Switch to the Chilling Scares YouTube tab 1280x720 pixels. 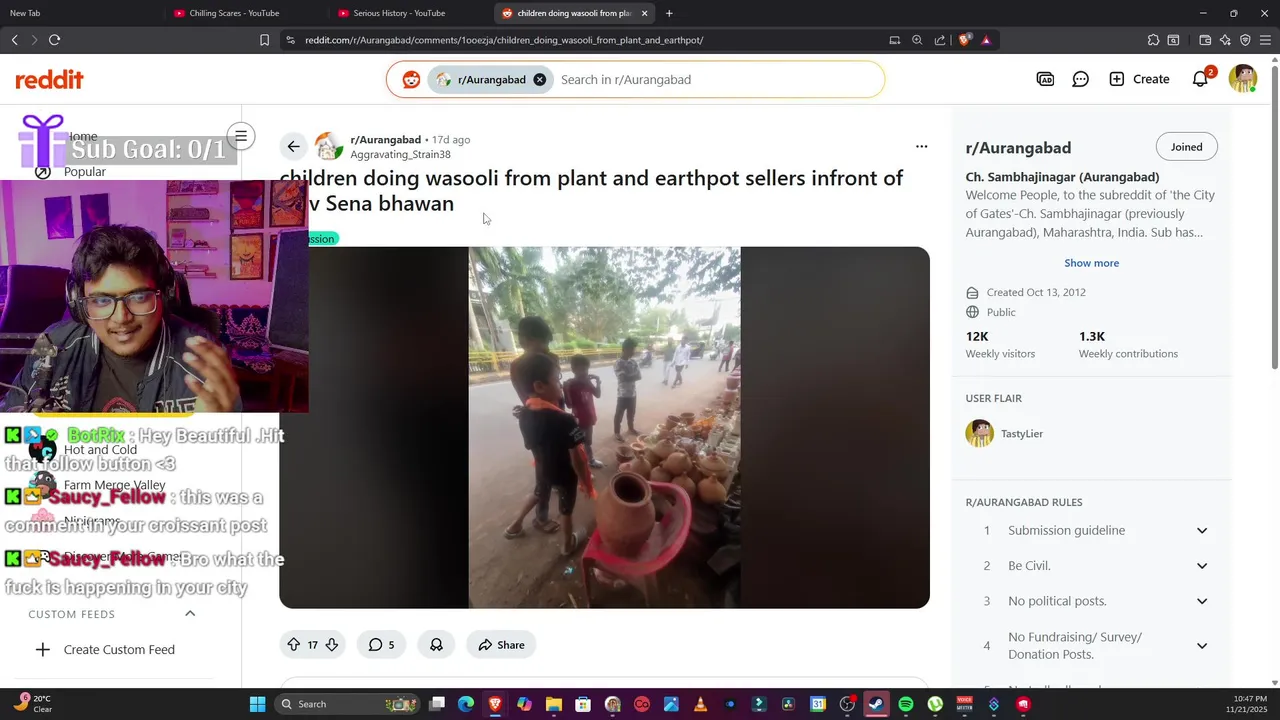(234, 13)
